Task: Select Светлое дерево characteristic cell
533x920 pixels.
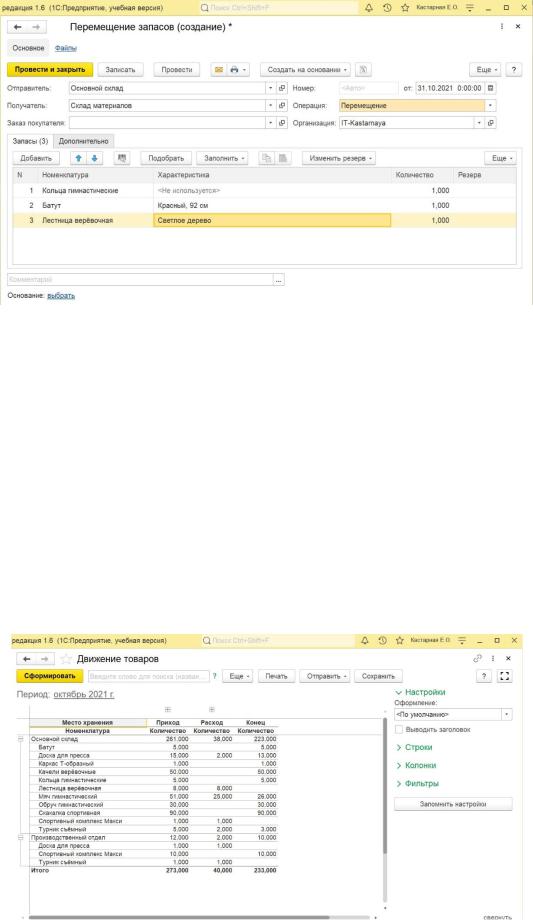Action: 272,221
